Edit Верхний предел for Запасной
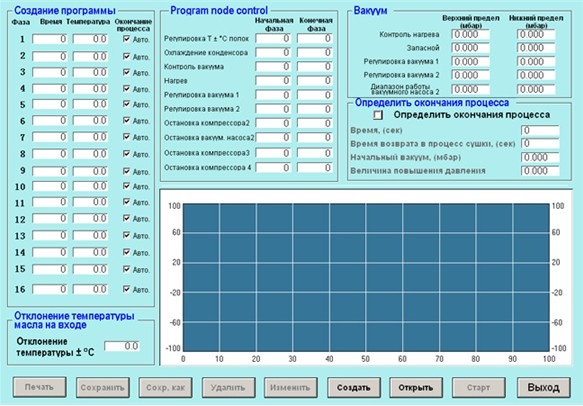The height and width of the screenshot is (406, 583). (471, 48)
